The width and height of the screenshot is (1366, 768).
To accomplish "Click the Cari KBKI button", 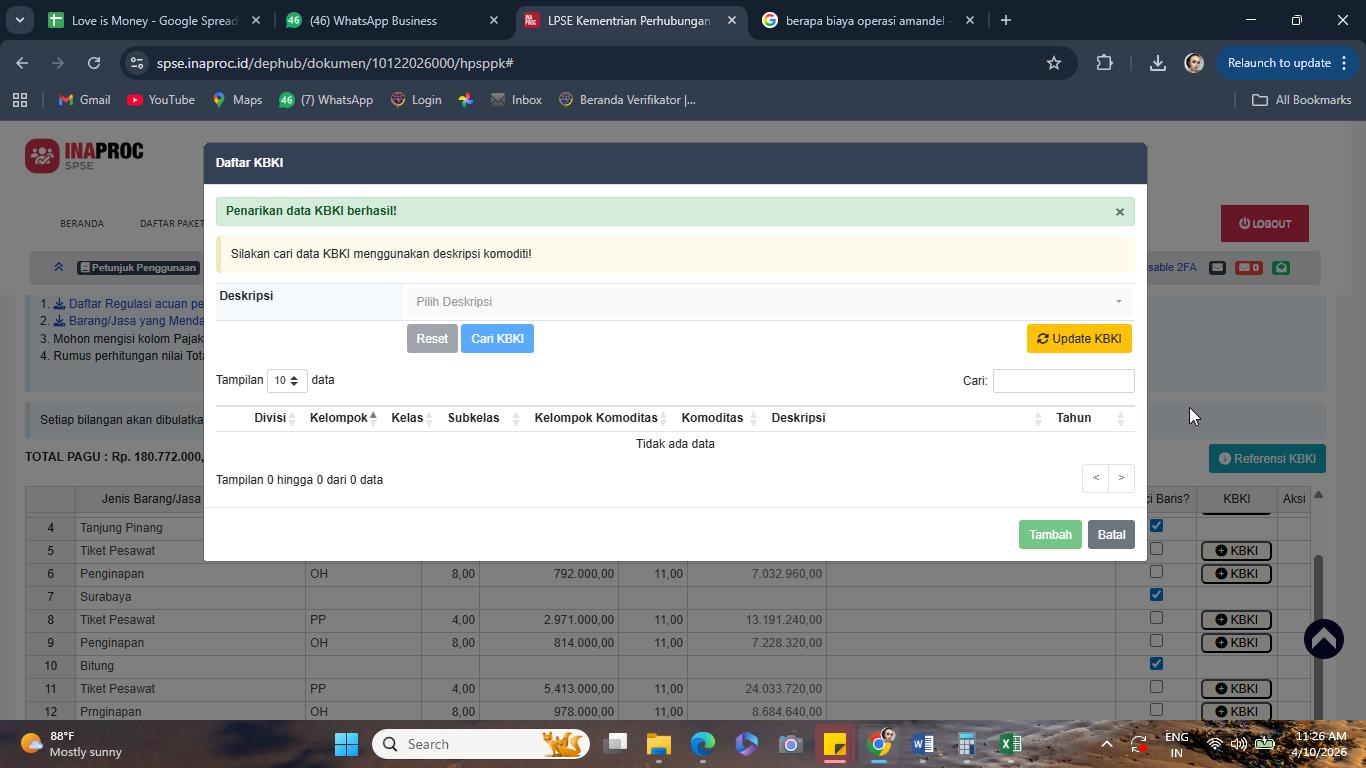I will (x=497, y=339).
